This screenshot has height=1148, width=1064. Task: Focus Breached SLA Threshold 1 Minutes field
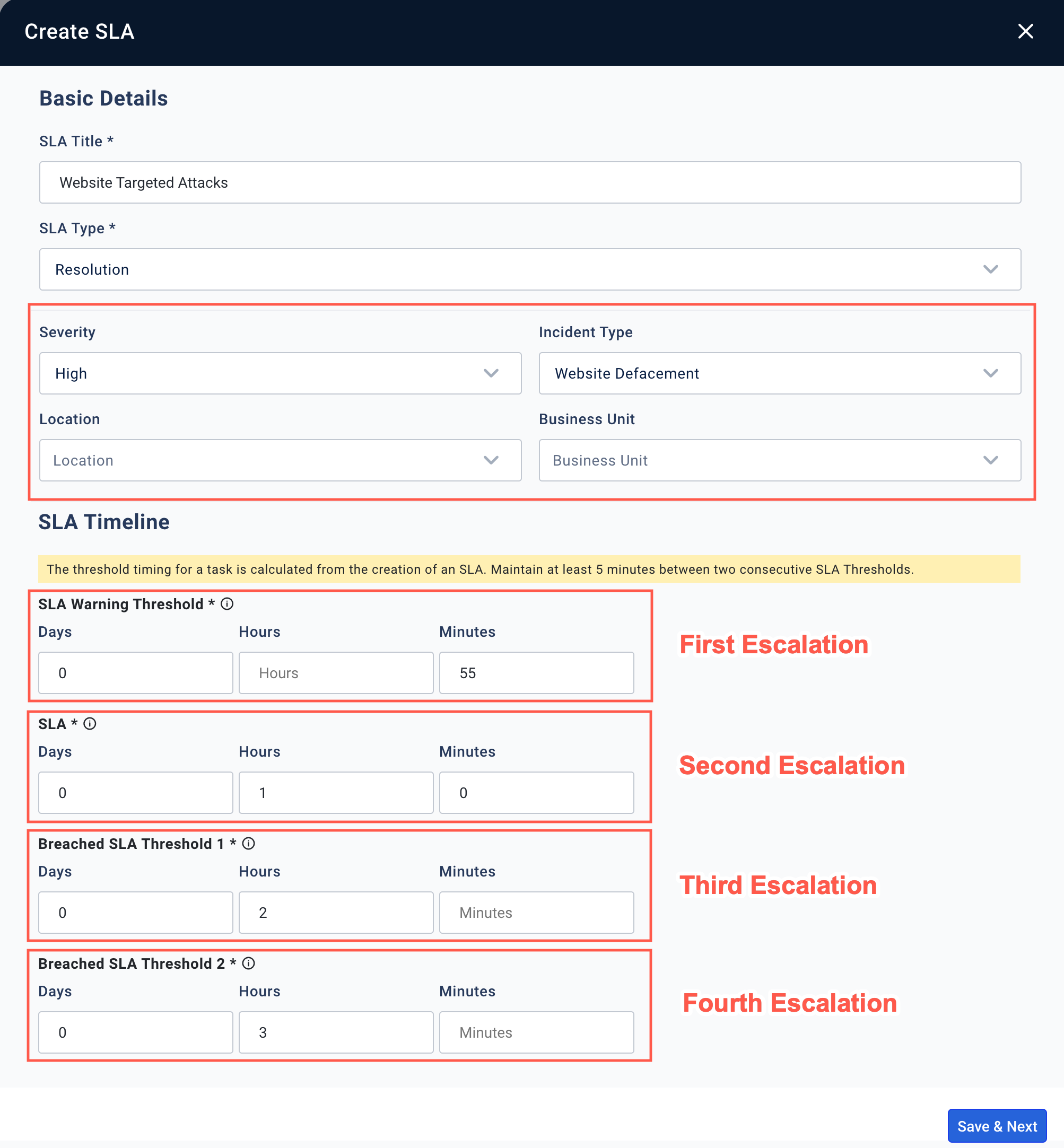tap(536, 912)
